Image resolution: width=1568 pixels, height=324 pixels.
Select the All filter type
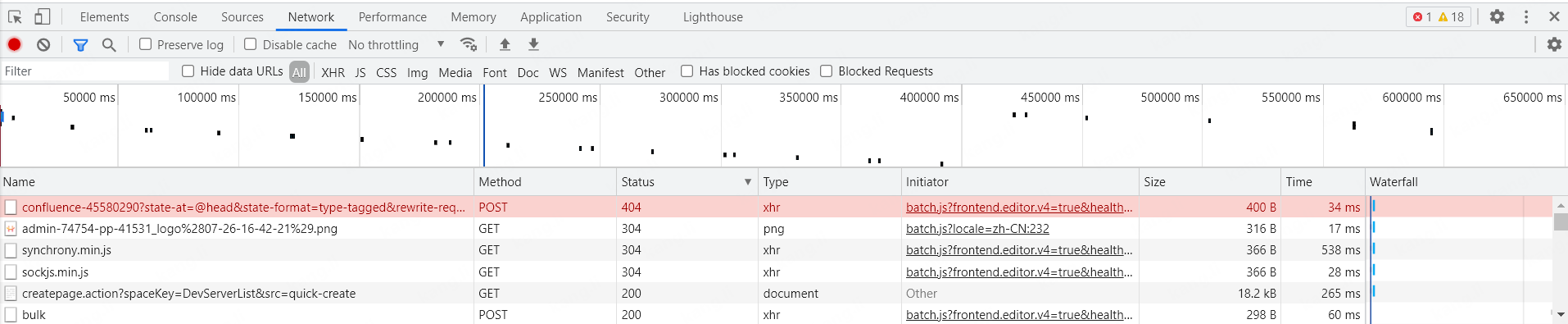(x=299, y=72)
